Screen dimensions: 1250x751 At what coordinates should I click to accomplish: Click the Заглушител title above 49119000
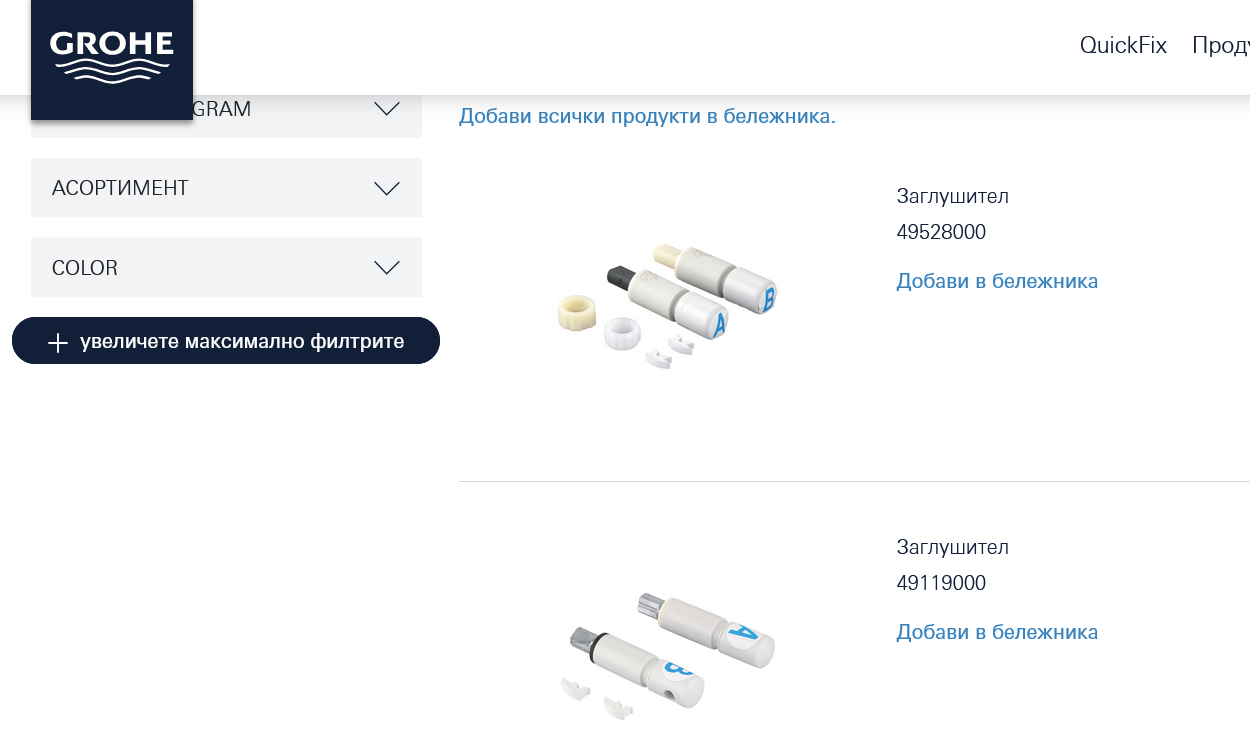pos(952,547)
